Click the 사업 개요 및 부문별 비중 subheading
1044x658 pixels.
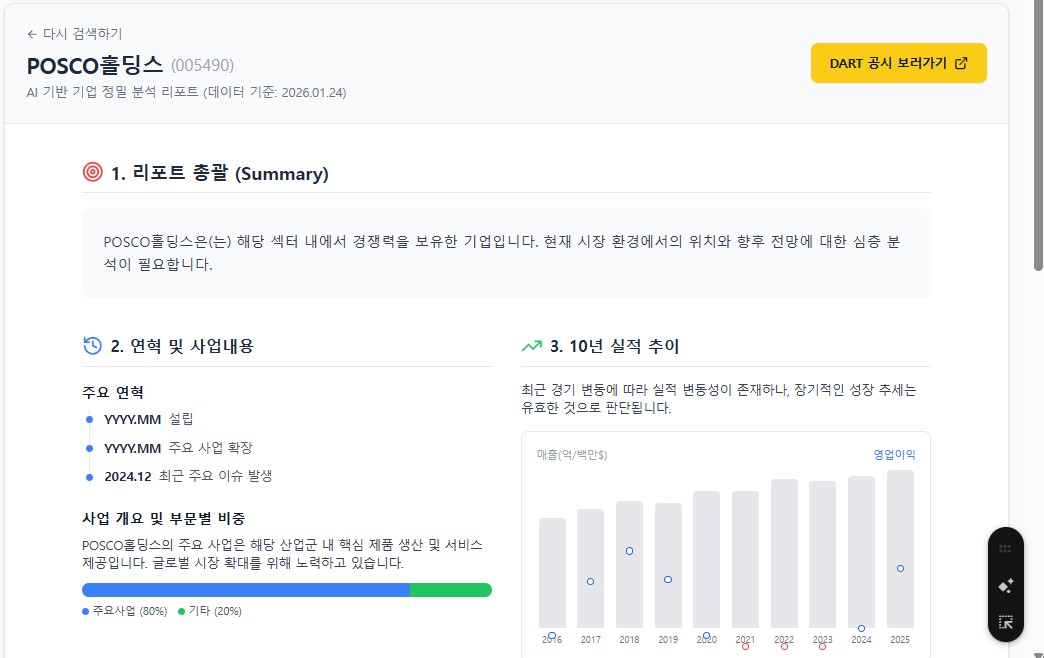point(164,518)
